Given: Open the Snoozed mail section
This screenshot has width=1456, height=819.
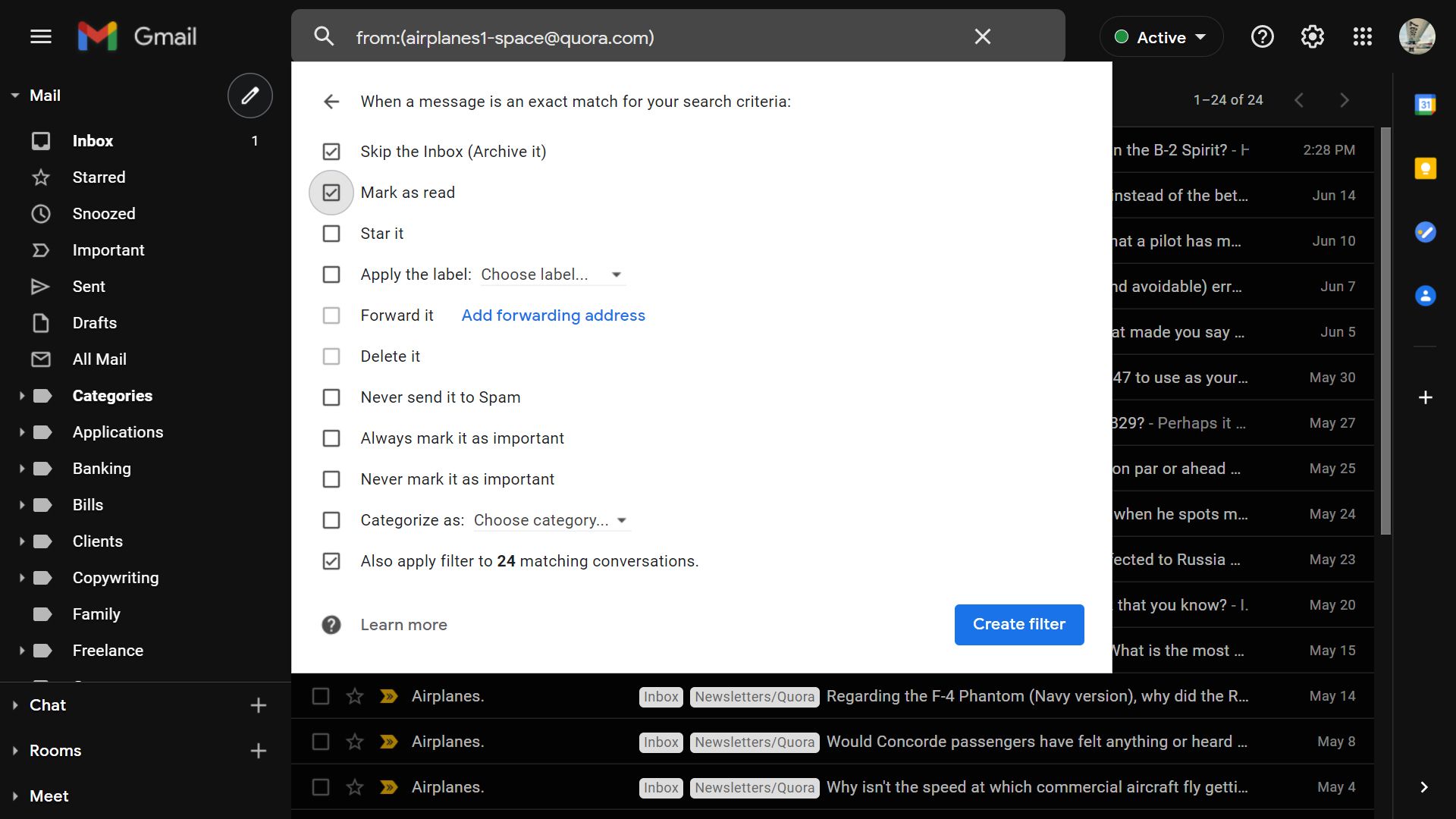Looking at the screenshot, I should pos(105,213).
